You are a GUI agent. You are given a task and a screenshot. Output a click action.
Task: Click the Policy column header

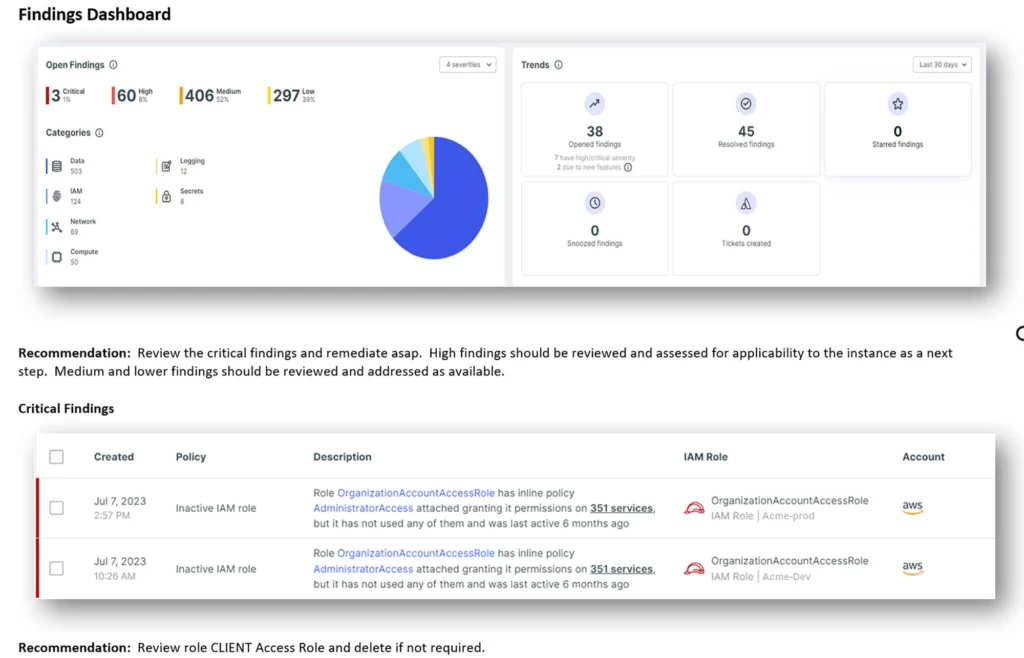pyautogui.click(x=191, y=457)
